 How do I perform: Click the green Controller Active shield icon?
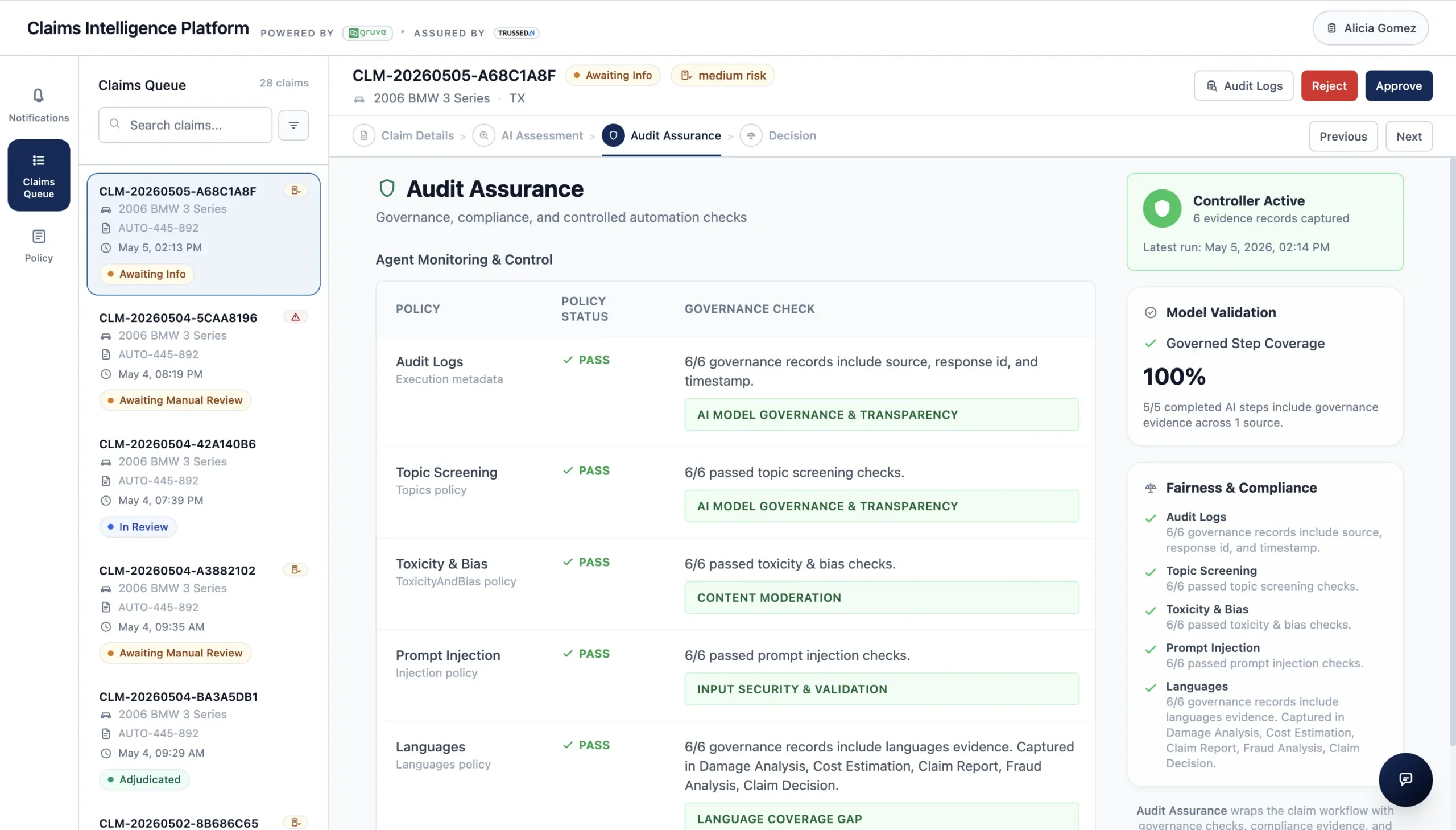tap(1162, 209)
